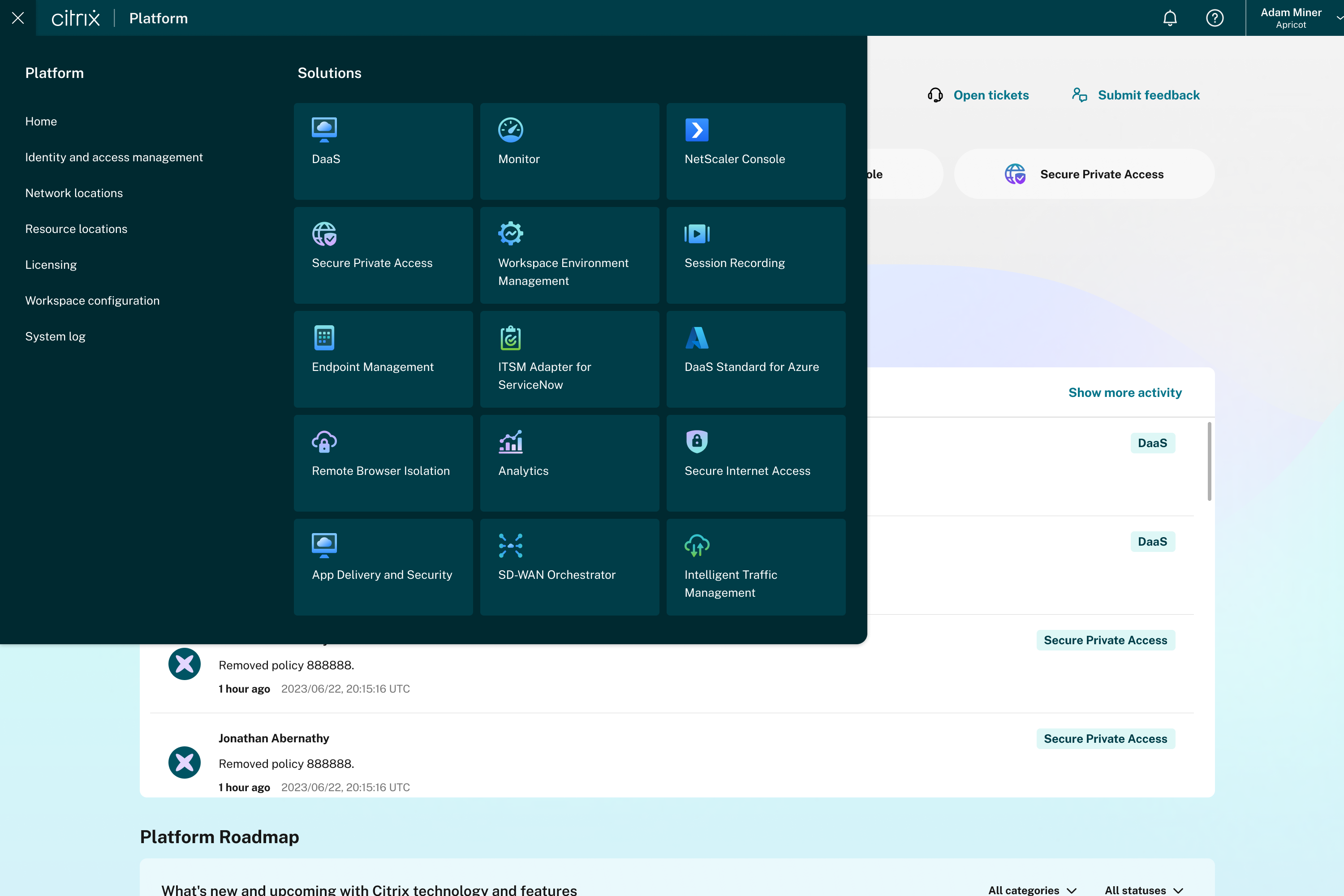The width and height of the screenshot is (1344, 896).
Task: Open the DaaS solution label
Action: pyautogui.click(x=326, y=159)
